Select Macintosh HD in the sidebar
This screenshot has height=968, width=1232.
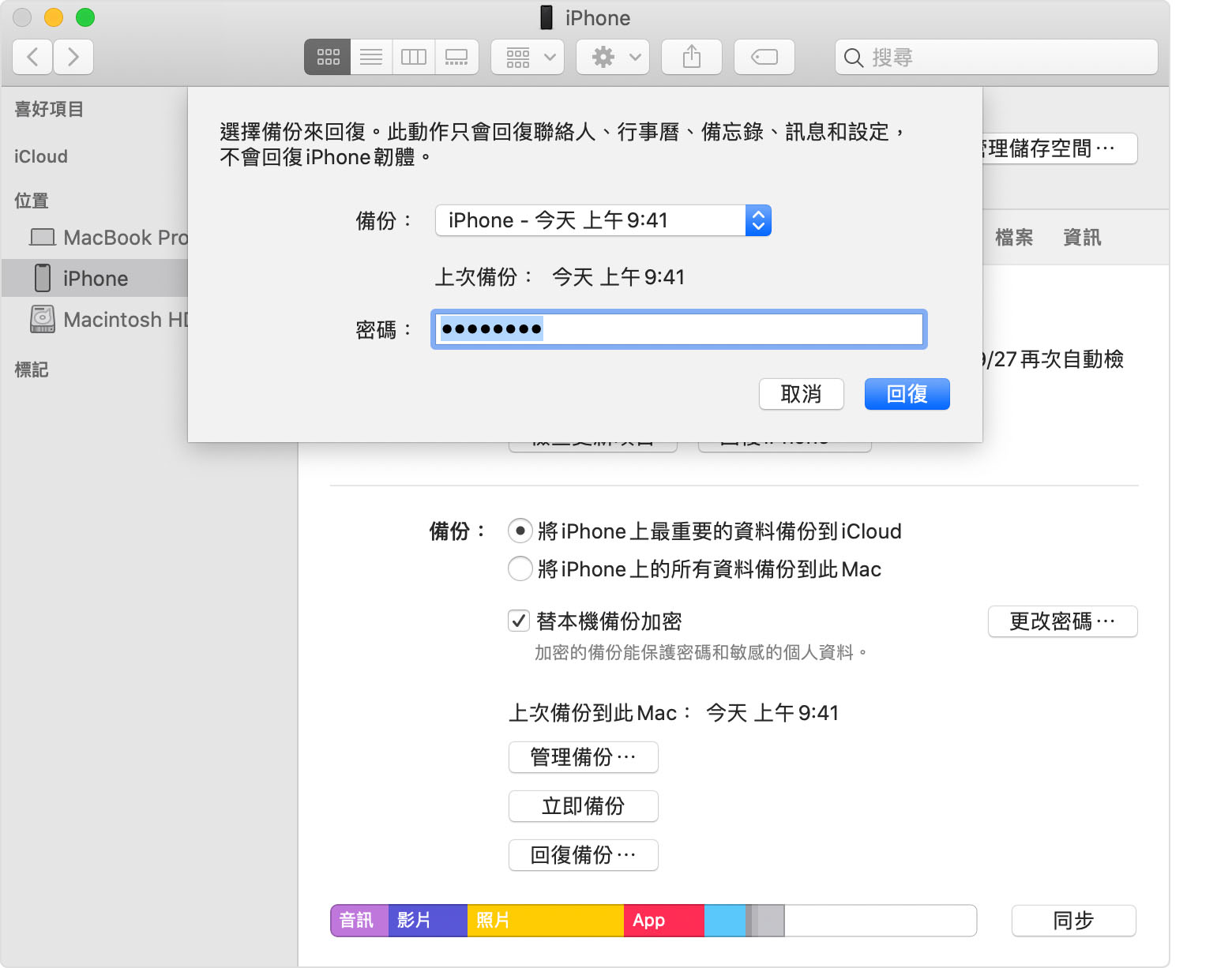(x=95, y=320)
